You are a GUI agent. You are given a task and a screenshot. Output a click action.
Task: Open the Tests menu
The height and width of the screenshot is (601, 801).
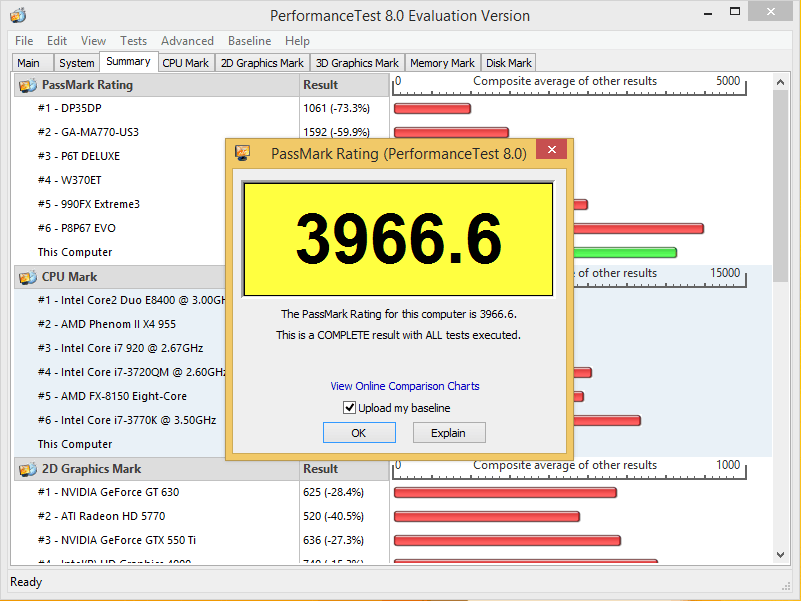coord(133,41)
